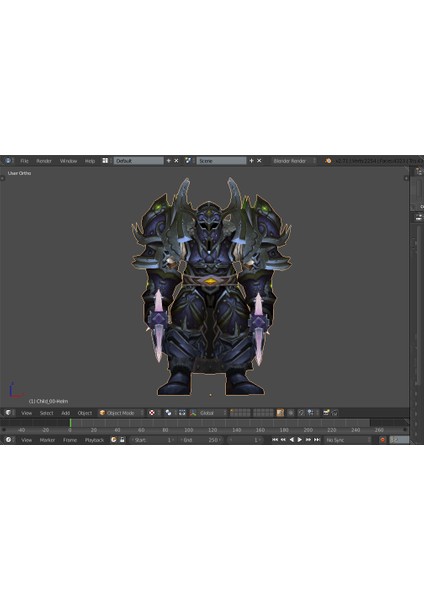Add a new screen layout with plus
Viewport: 424px width, 600px height.
[169, 161]
